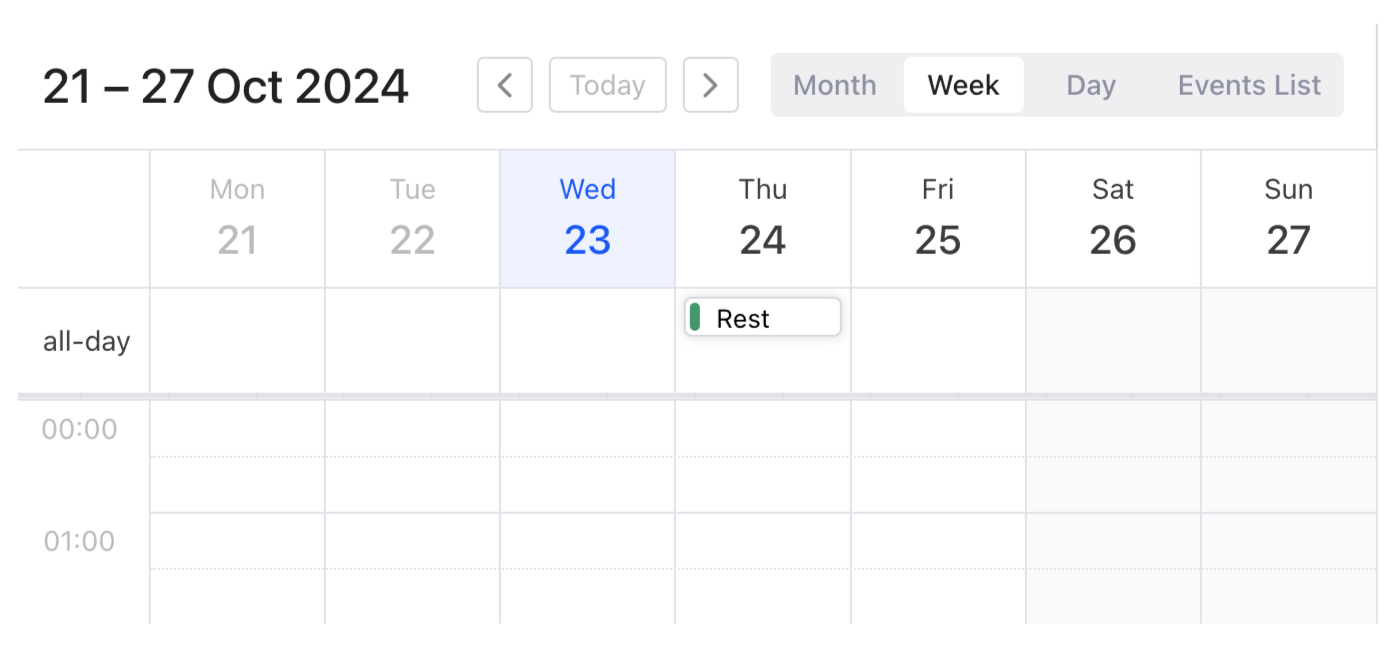1396x648 pixels.
Task: Select the Sat 26 column header
Action: click(x=1113, y=219)
